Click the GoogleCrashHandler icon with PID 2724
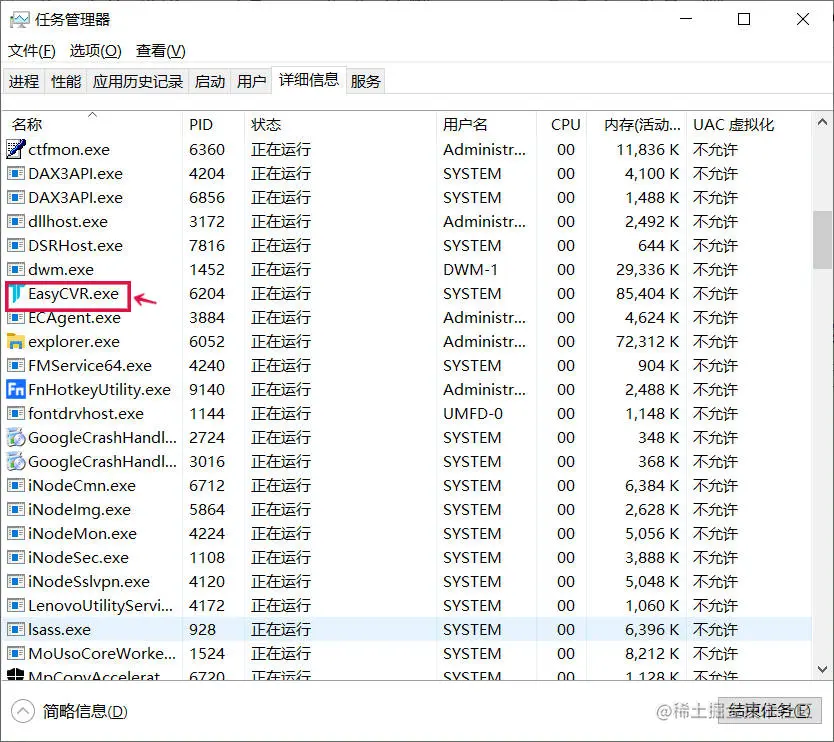The image size is (834, 742). [x=15, y=437]
